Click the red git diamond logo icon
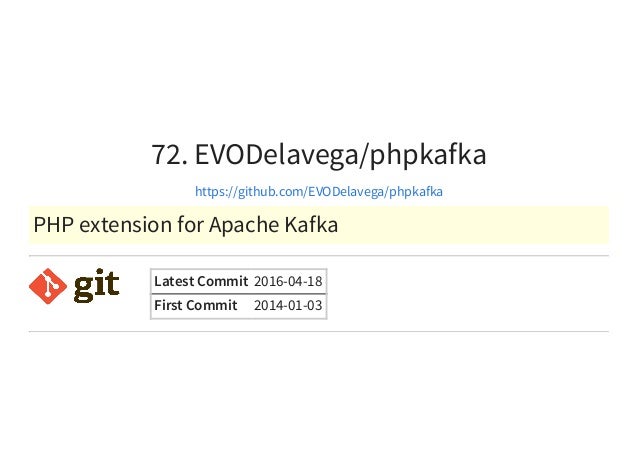The height and width of the screenshot is (465, 638). coord(48,286)
